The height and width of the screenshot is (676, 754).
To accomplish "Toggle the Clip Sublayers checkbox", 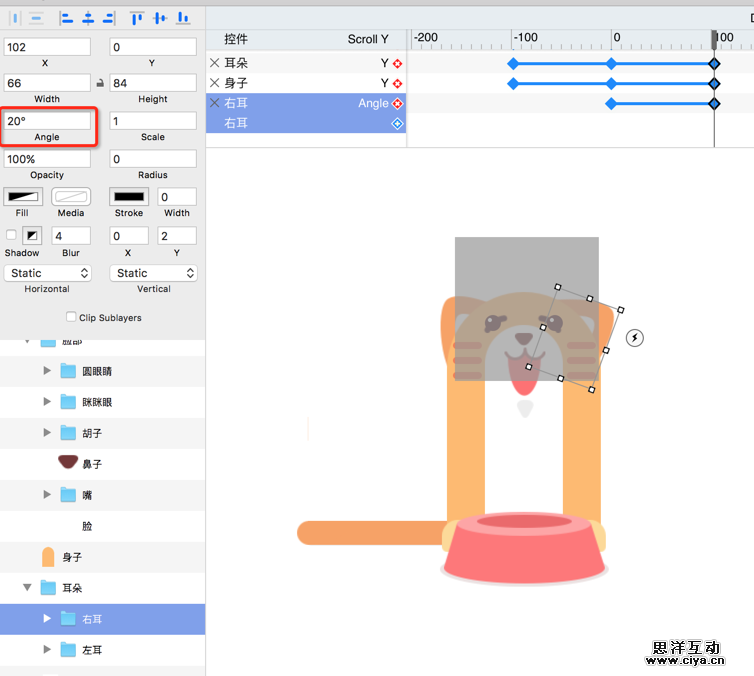I will [x=71, y=317].
